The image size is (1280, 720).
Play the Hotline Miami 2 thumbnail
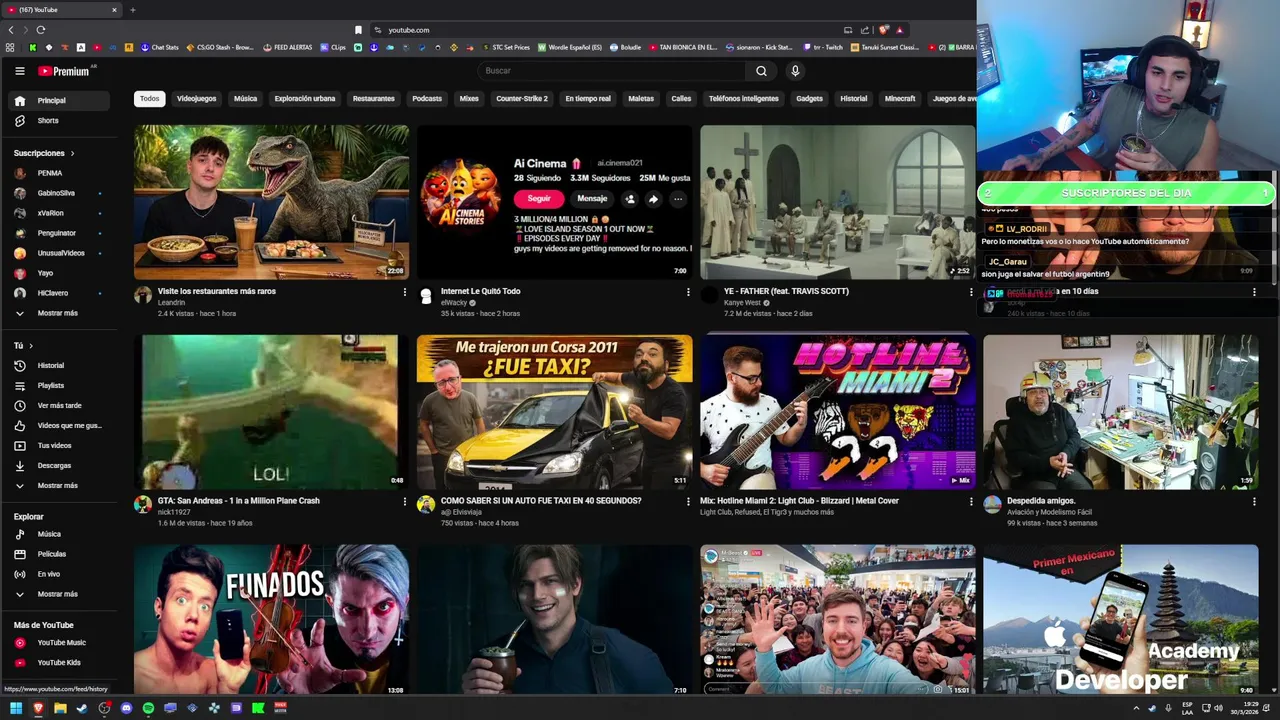pos(838,412)
